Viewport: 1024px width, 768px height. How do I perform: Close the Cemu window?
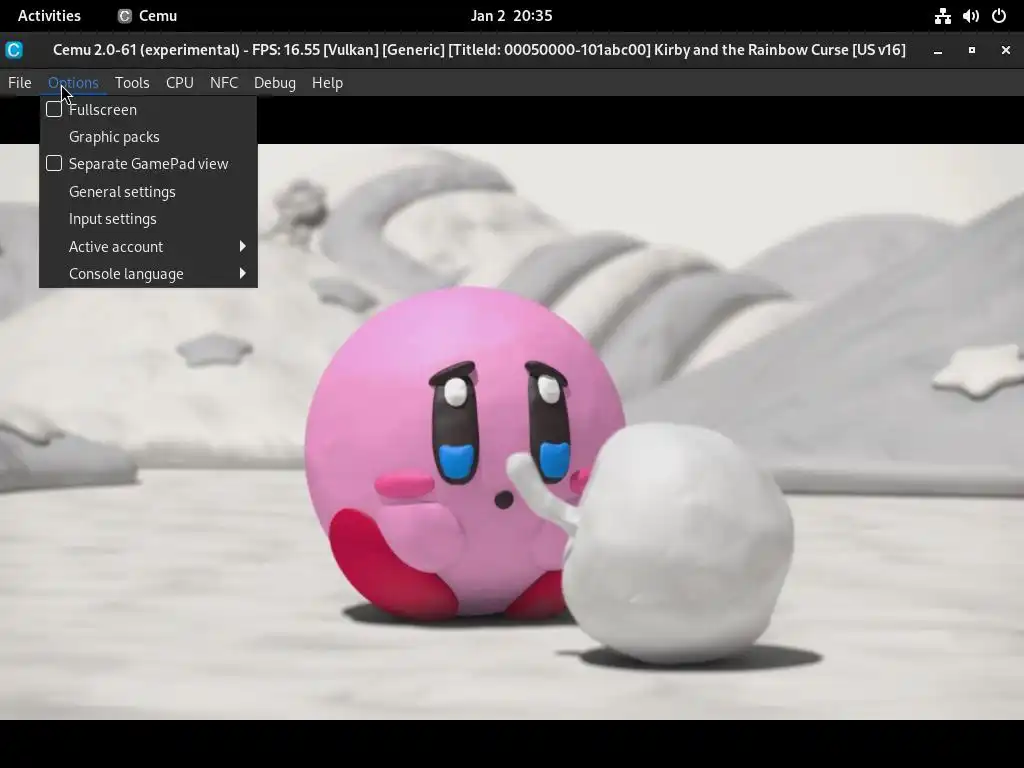pos(1006,50)
